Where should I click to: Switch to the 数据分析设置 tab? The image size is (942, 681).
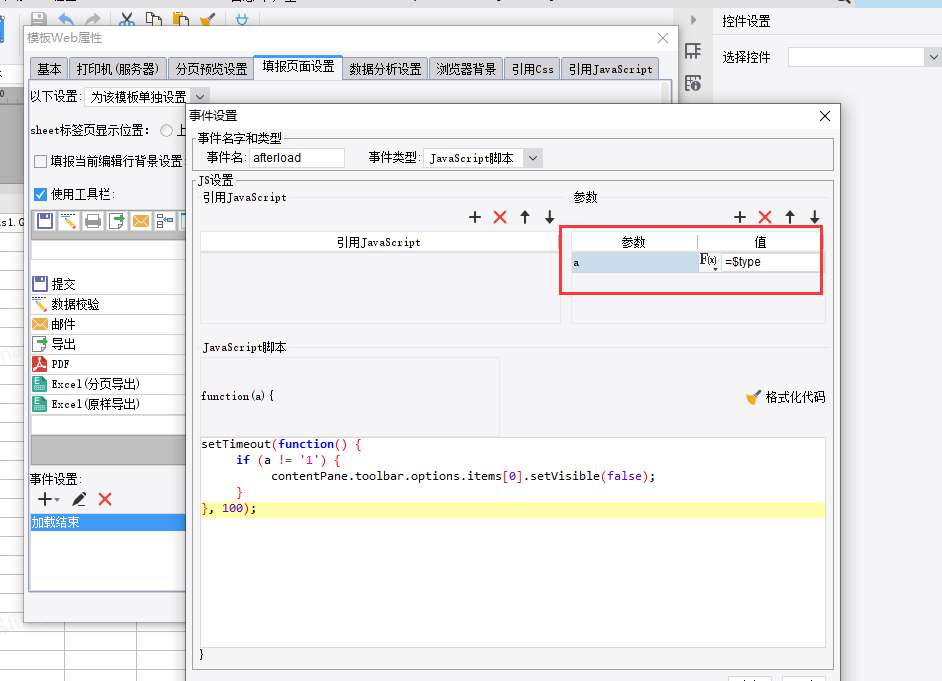(x=385, y=69)
